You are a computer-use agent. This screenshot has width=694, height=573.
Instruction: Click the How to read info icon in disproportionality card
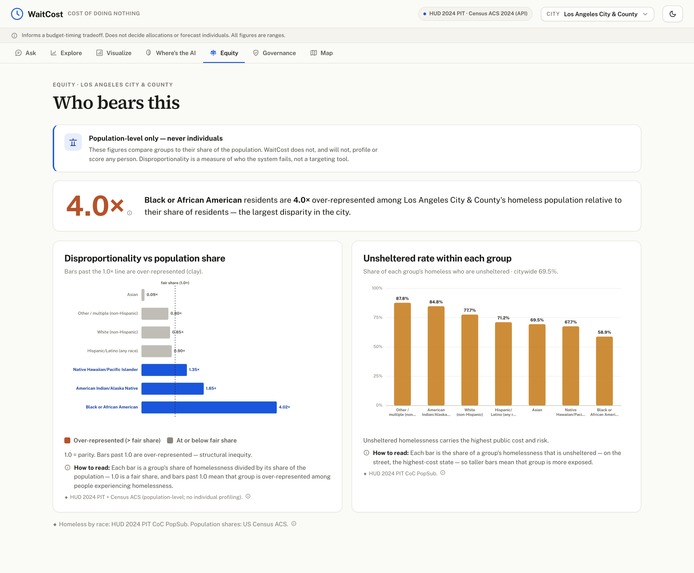pos(67,467)
